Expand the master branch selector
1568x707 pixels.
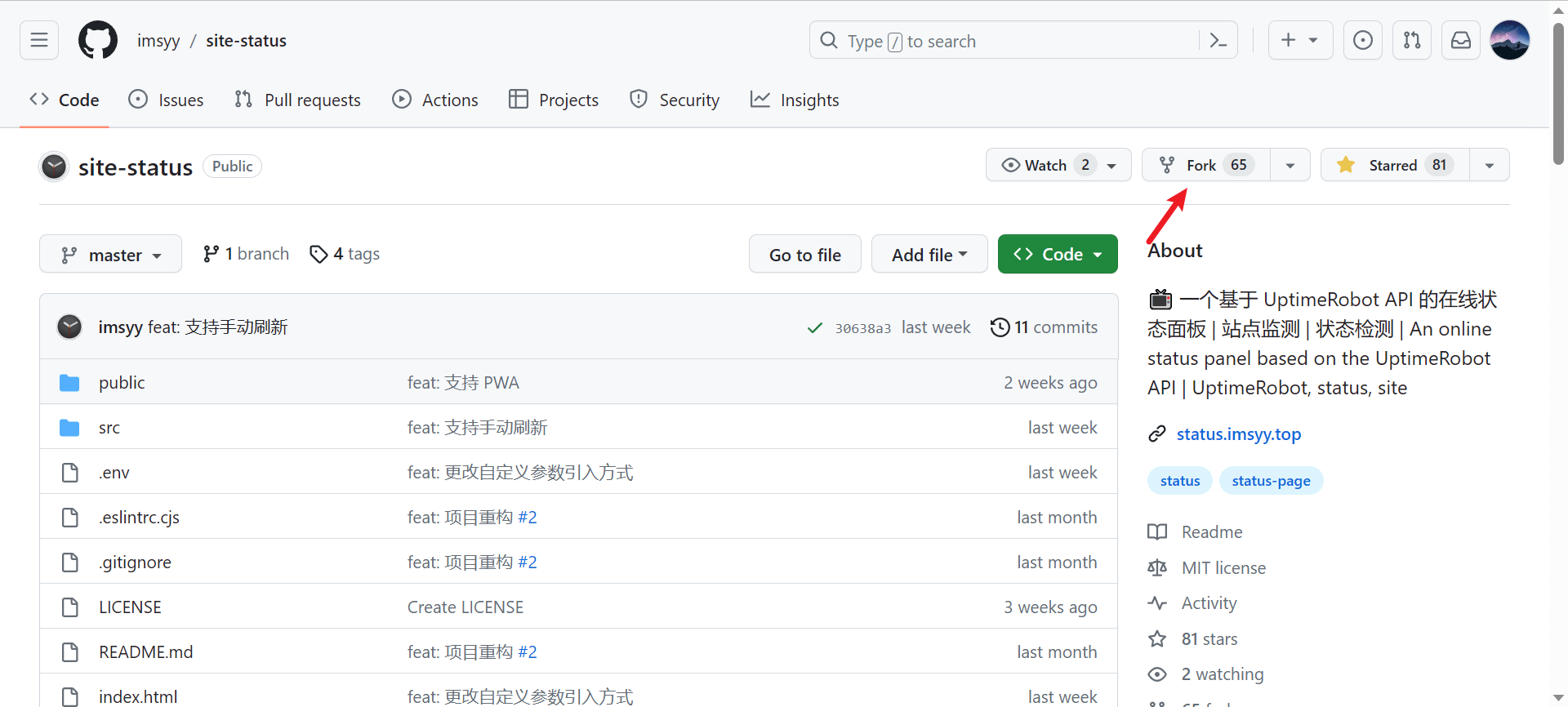110,255
